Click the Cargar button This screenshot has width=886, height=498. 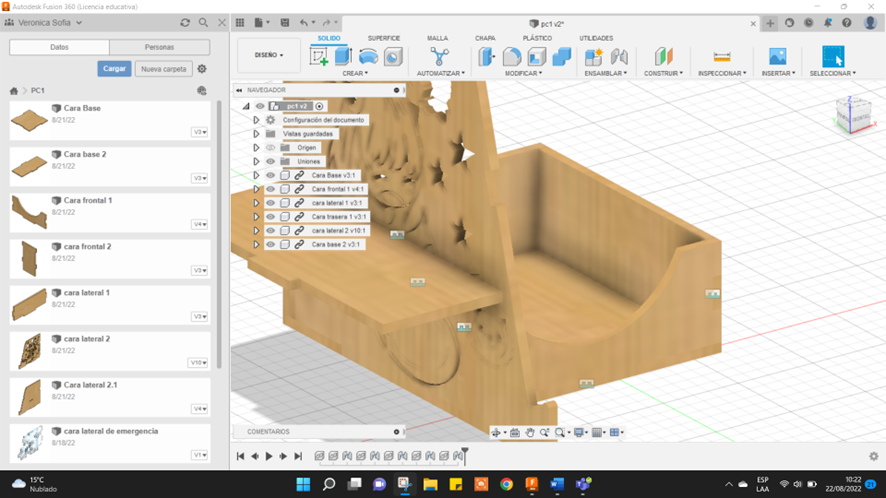114,68
